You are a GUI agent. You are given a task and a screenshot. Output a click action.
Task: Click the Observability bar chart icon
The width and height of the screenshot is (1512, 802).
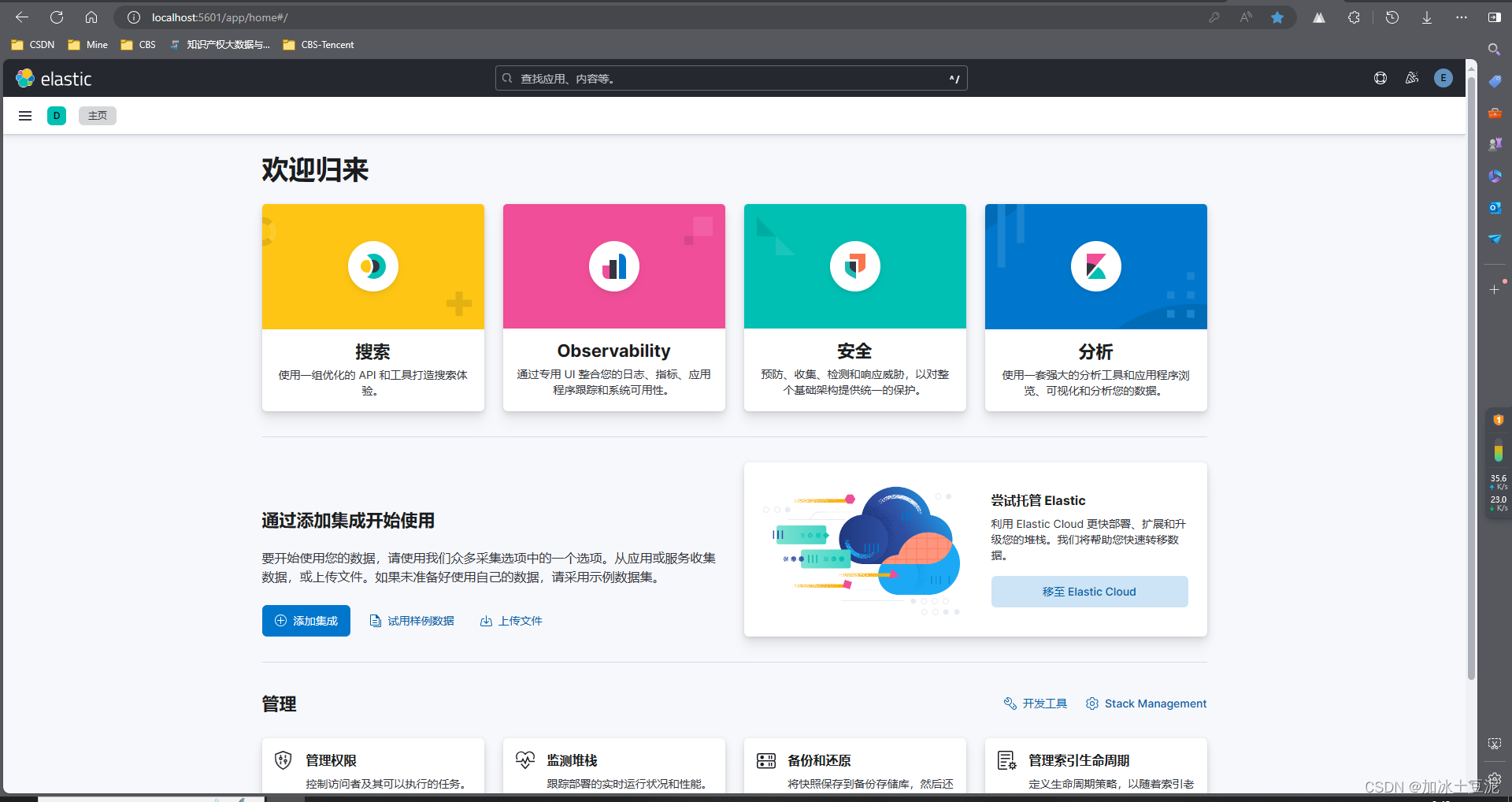coord(614,266)
